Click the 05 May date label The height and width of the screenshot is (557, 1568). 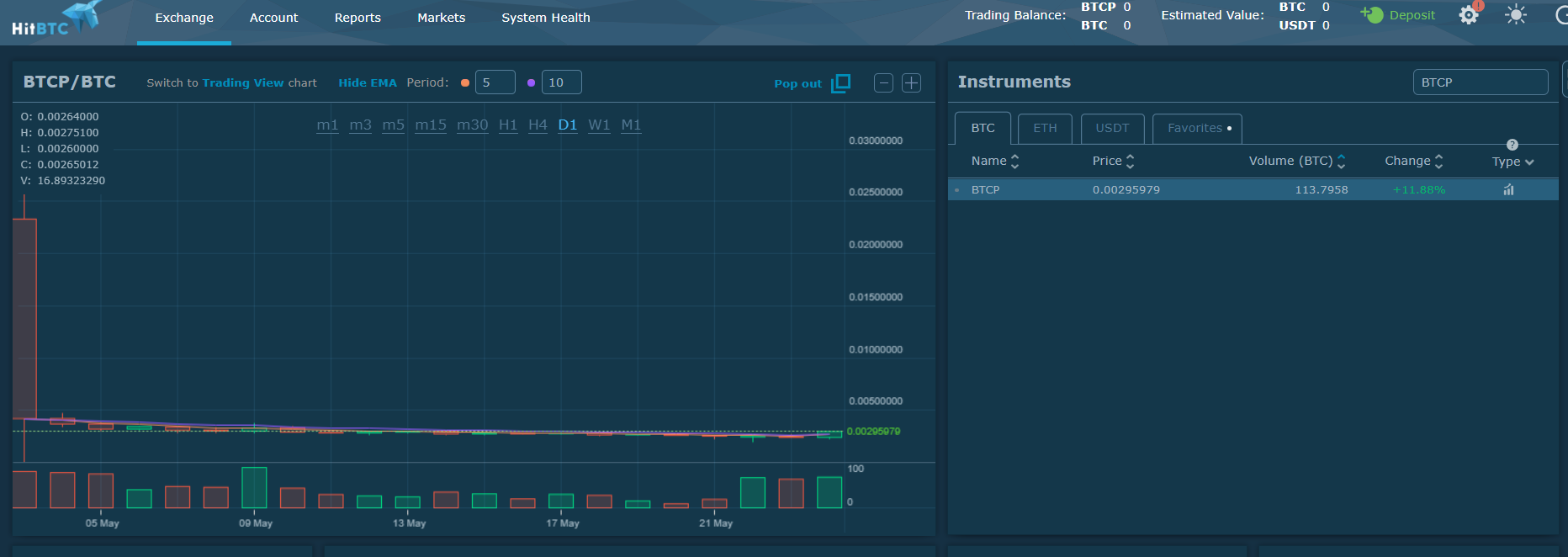[102, 523]
